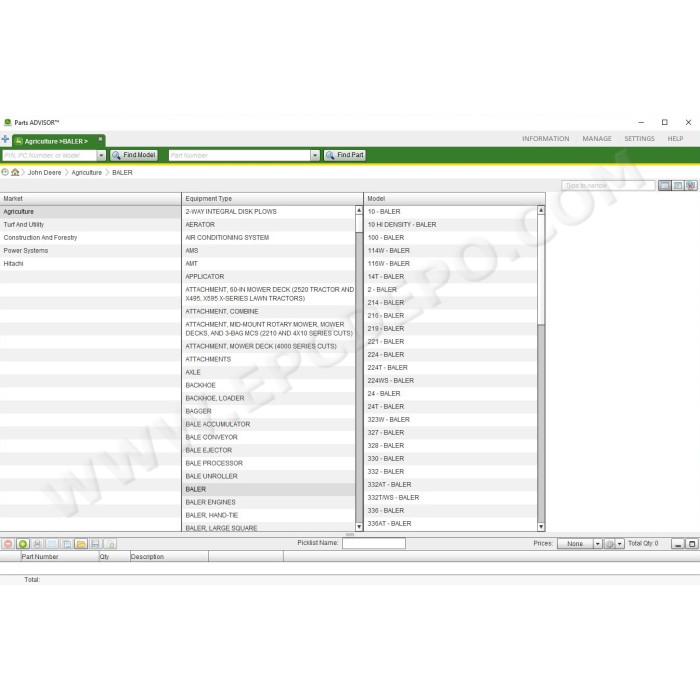Viewport: 700px width, 700px height.
Task: Select BALER ENGINES equipment type
Action: 269,502
